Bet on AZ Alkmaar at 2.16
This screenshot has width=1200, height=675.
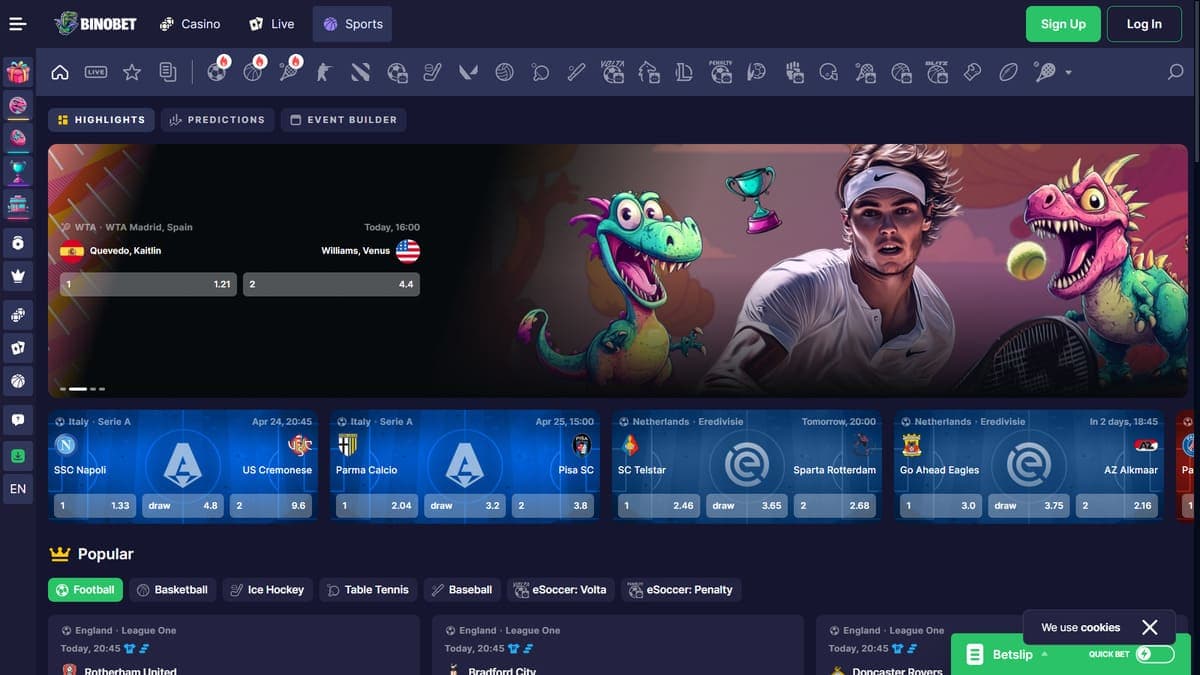tap(1117, 506)
